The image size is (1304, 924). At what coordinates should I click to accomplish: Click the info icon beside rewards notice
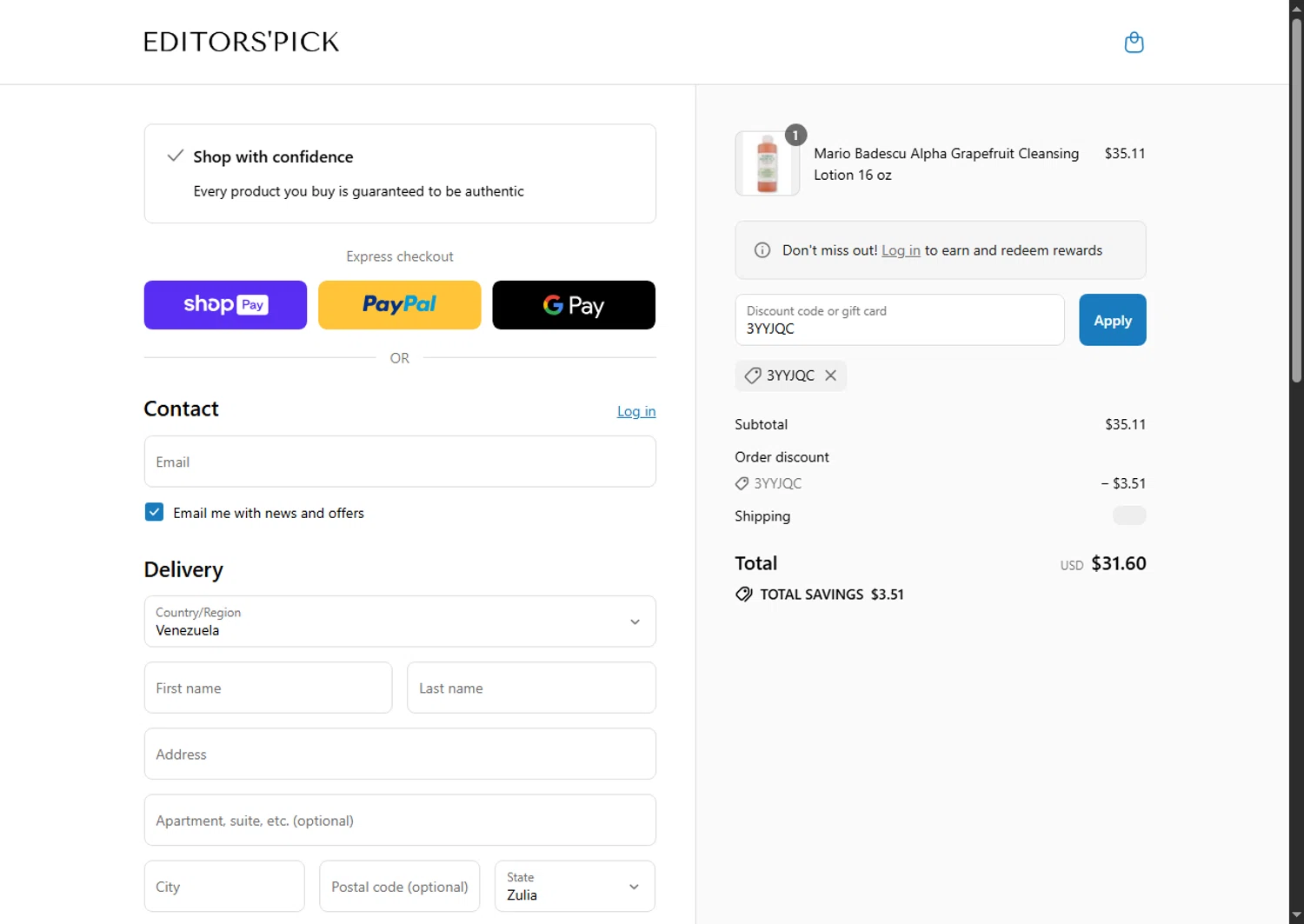click(762, 250)
